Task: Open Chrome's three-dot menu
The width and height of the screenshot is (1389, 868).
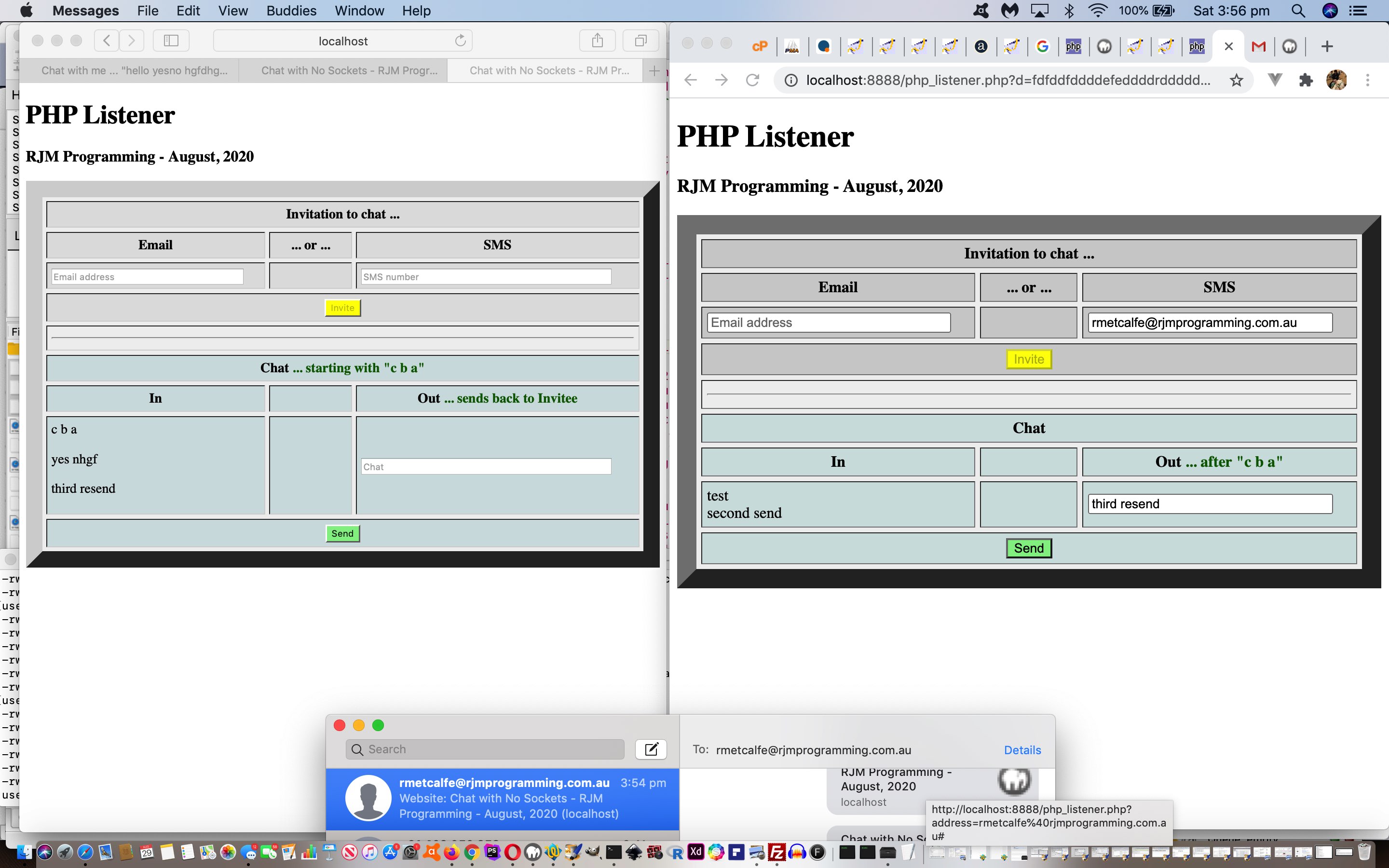Action: 1367,81
